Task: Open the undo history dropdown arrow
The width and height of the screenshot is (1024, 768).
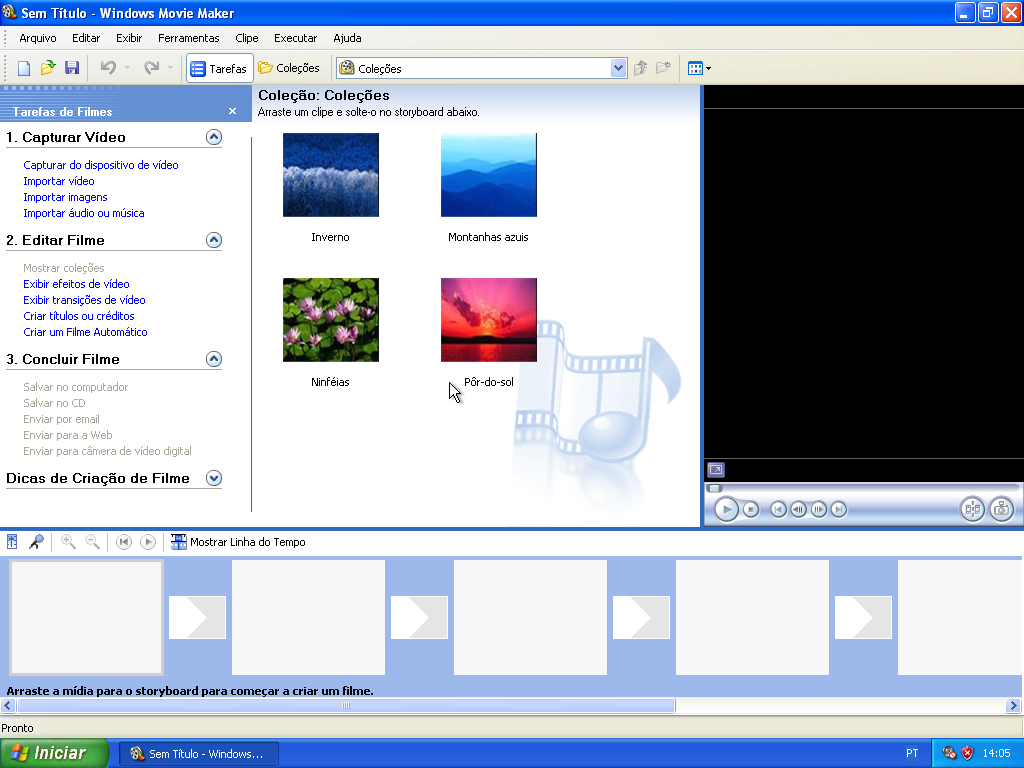Action: (127, 68)
